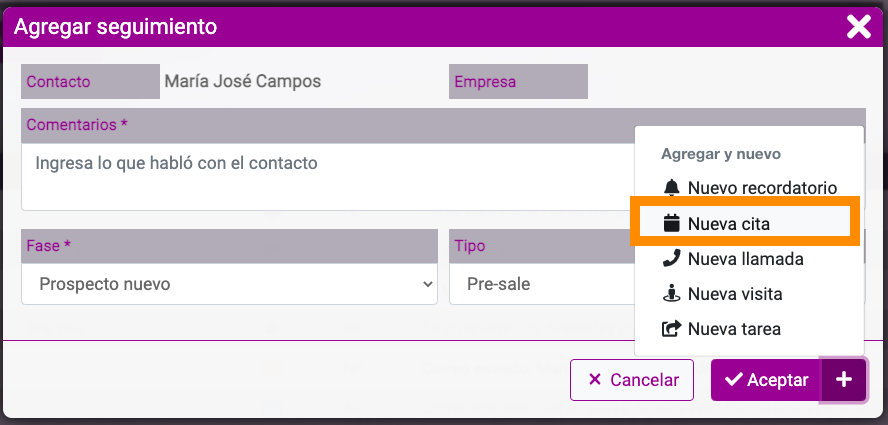Click the small X icon inside Cancelar
The image size is (888, 425).
[x=595, y=380]
